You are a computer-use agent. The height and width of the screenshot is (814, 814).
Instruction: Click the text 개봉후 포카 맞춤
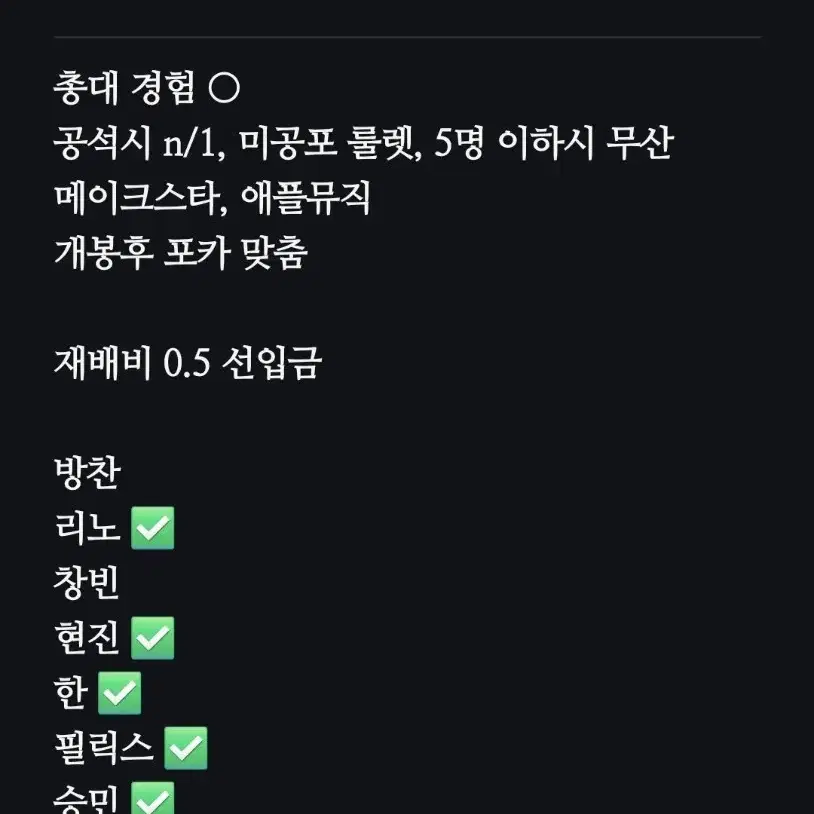[x=181, y=253]
